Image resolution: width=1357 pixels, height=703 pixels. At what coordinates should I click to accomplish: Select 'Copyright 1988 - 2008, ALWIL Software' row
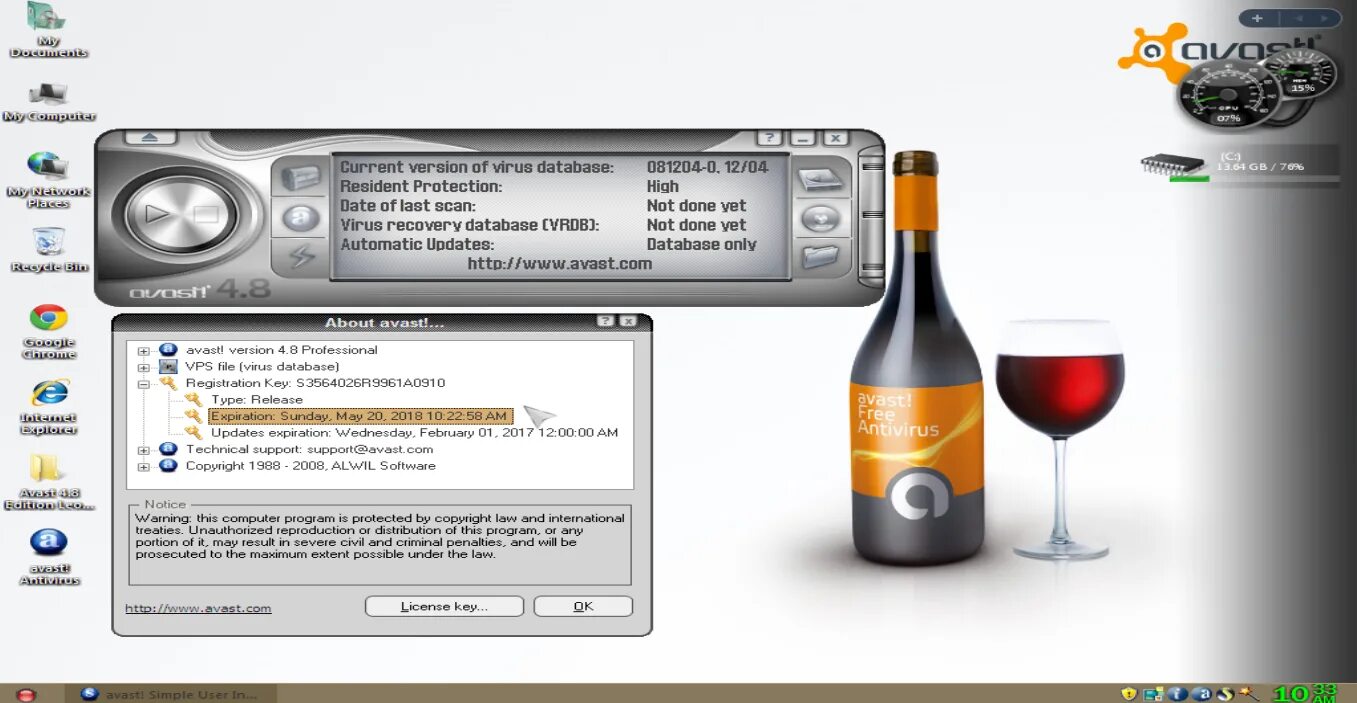coord(310,466)
